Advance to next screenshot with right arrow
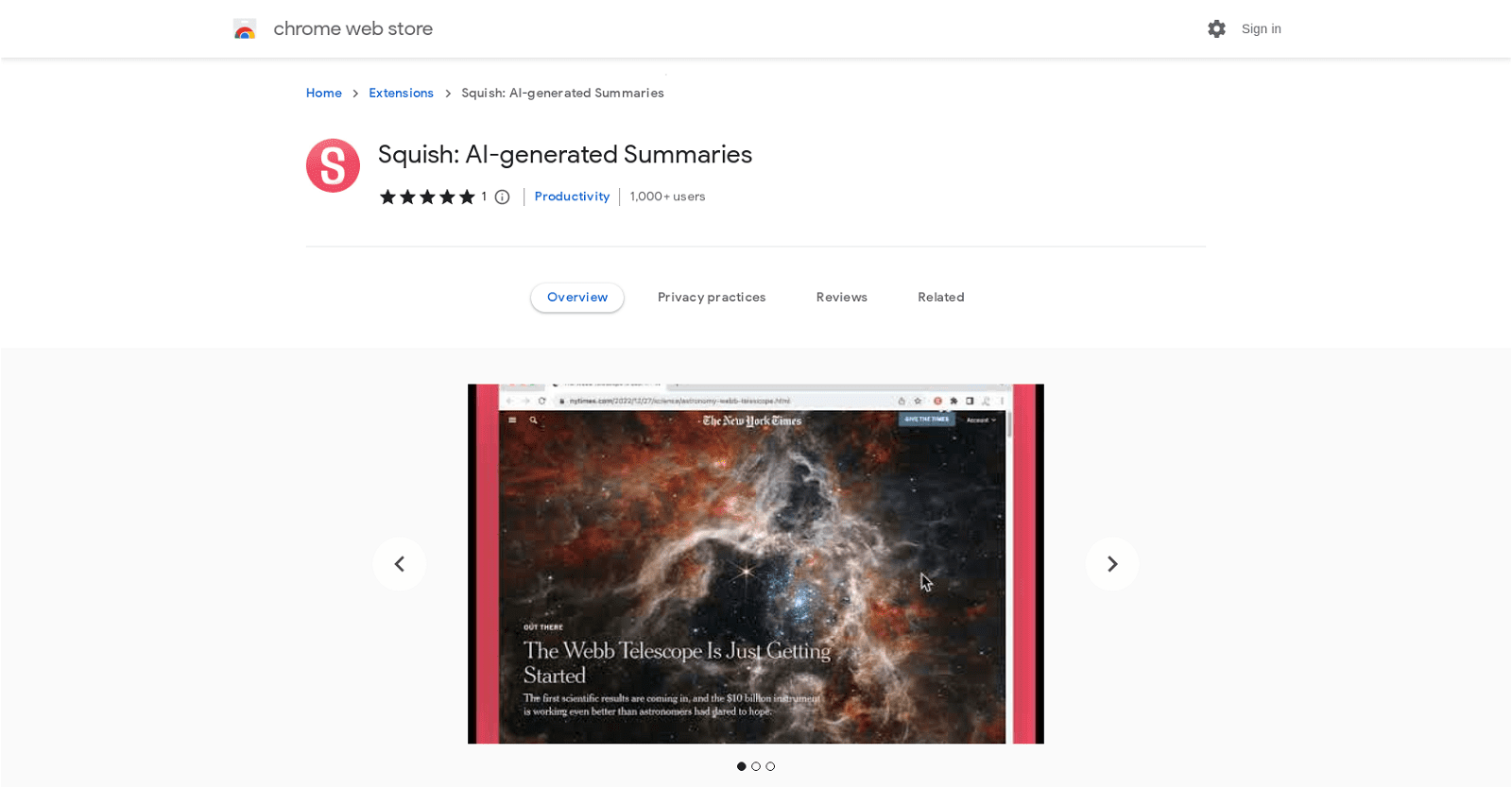This screenshot has height=788, width=1512. (x=1112, y=564)
